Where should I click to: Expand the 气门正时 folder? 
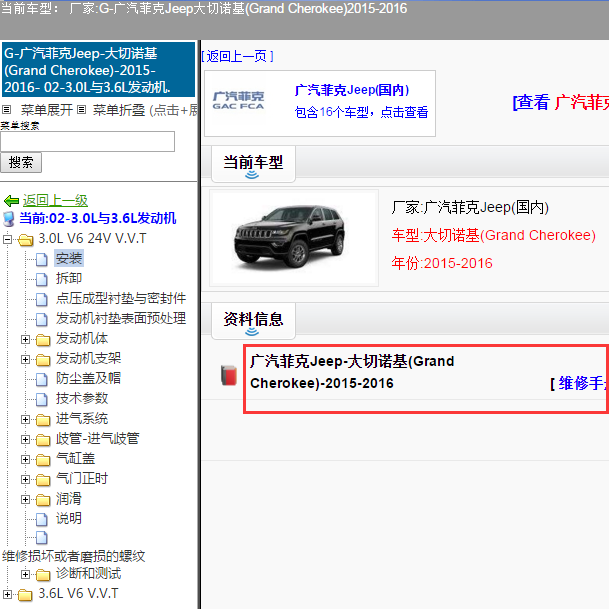coord(25,480)
